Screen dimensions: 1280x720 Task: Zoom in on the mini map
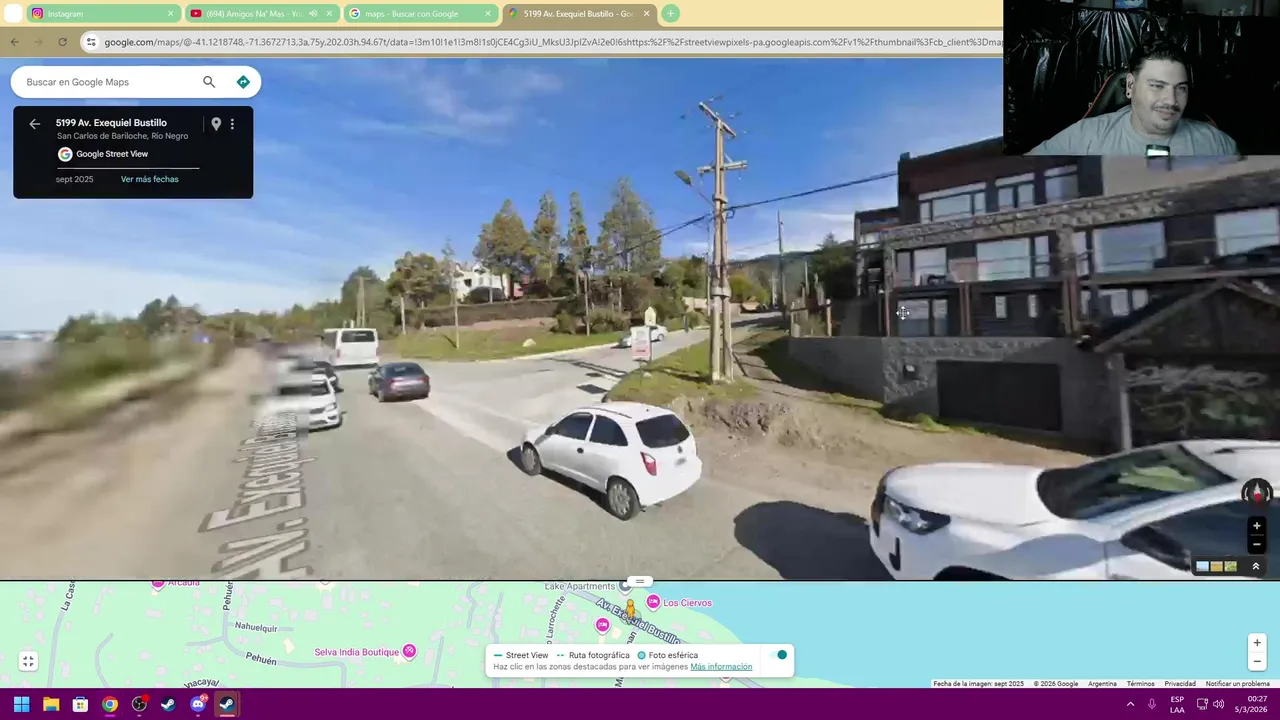click(x=1257, y=642)
